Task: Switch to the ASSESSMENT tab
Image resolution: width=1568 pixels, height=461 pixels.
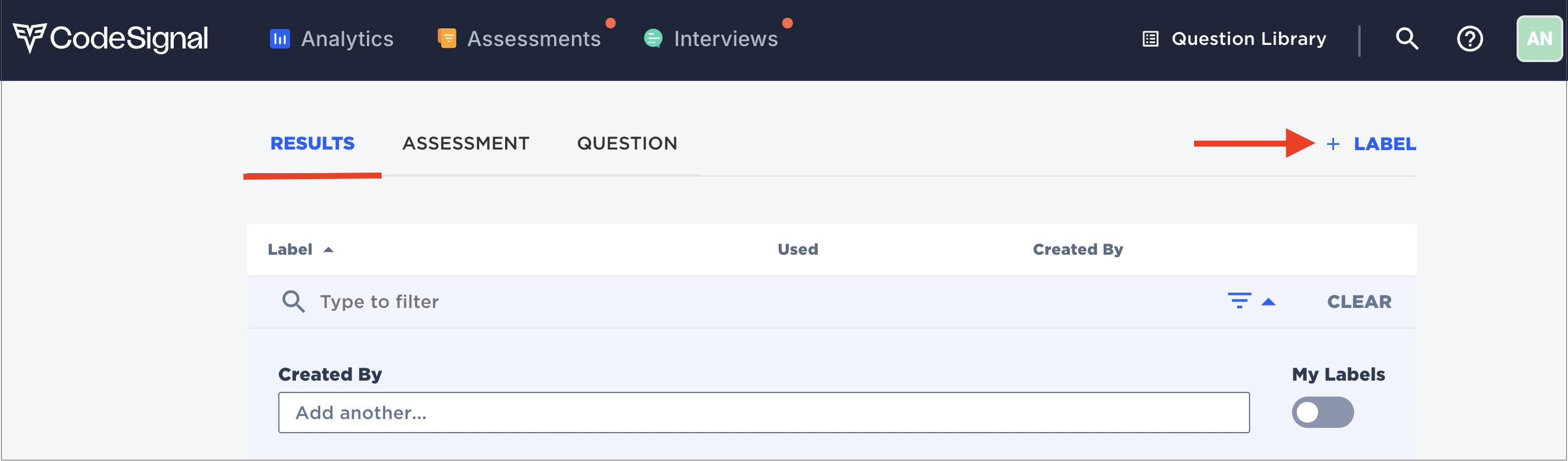Action: pos(466,144)
